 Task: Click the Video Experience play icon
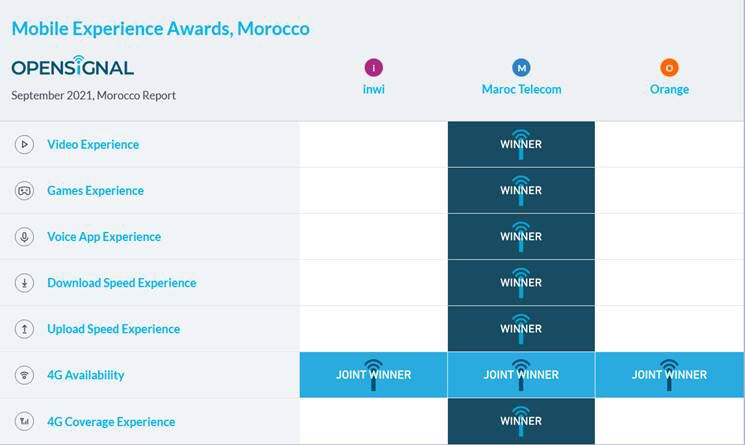click(x=24, y=145)
